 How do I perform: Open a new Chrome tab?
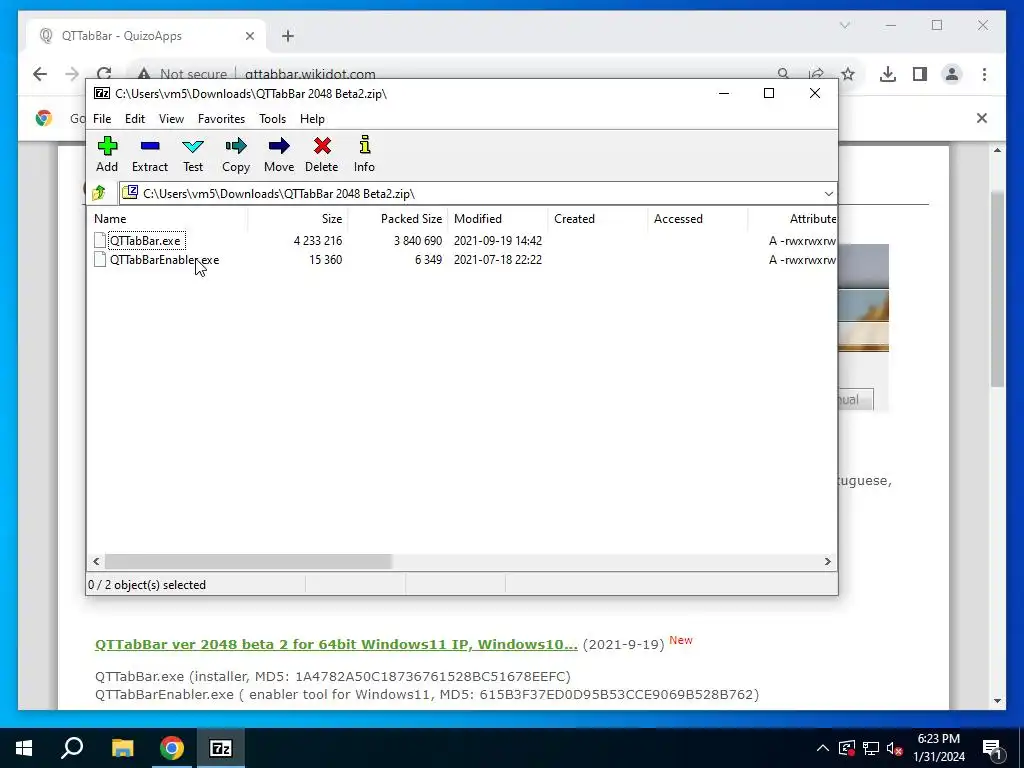click(288, 36)
